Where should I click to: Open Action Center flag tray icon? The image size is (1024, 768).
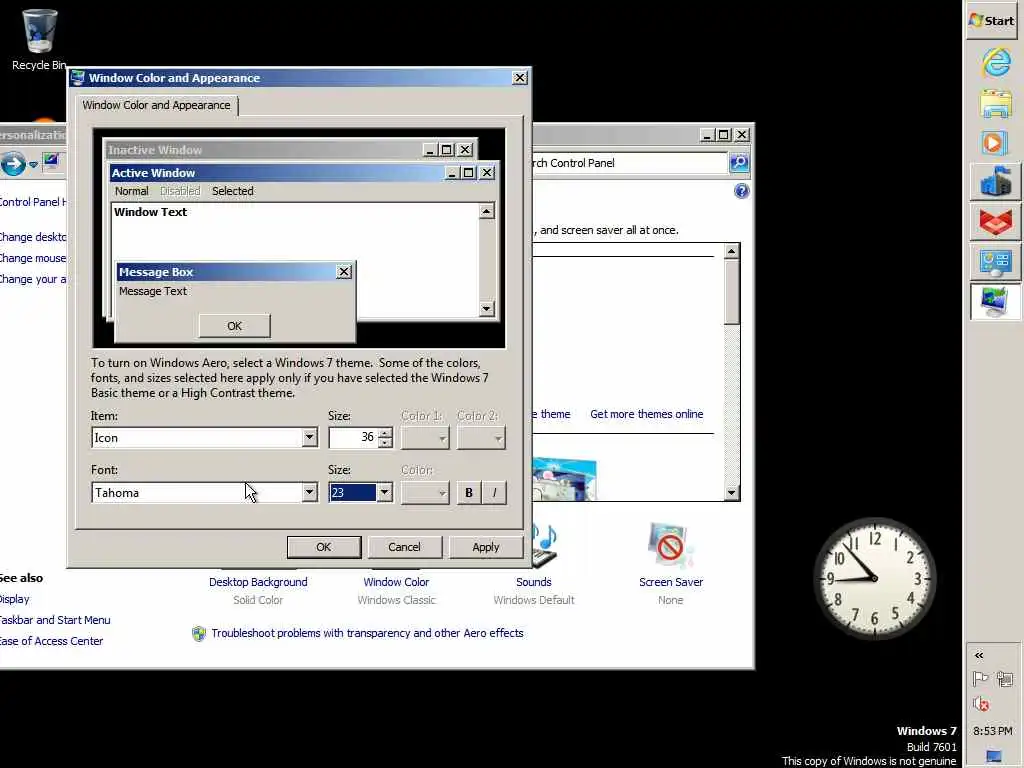[980, 679]
